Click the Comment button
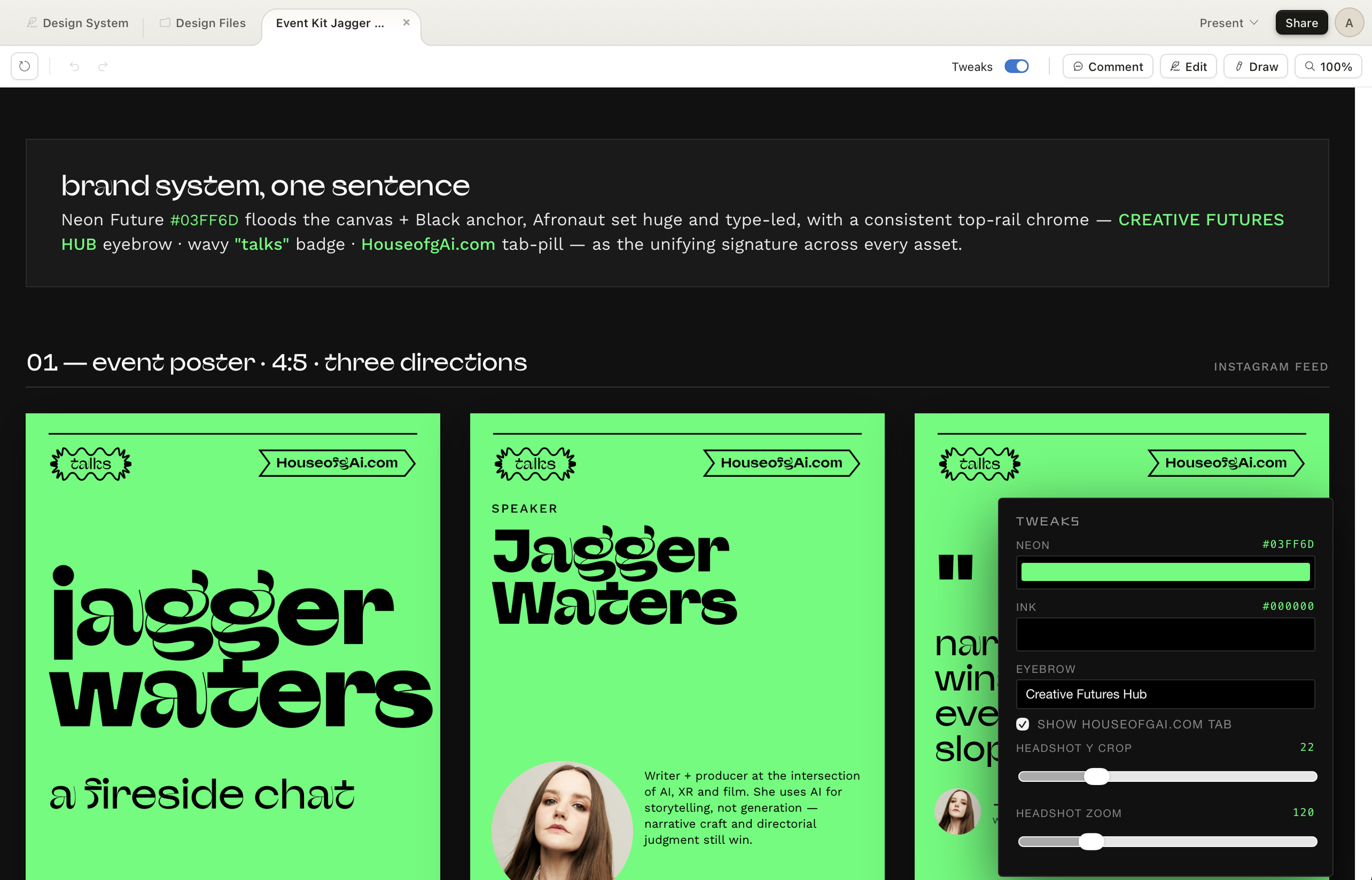The width and height of the screenshot is (1372, 880). [x=1107, y=66]
